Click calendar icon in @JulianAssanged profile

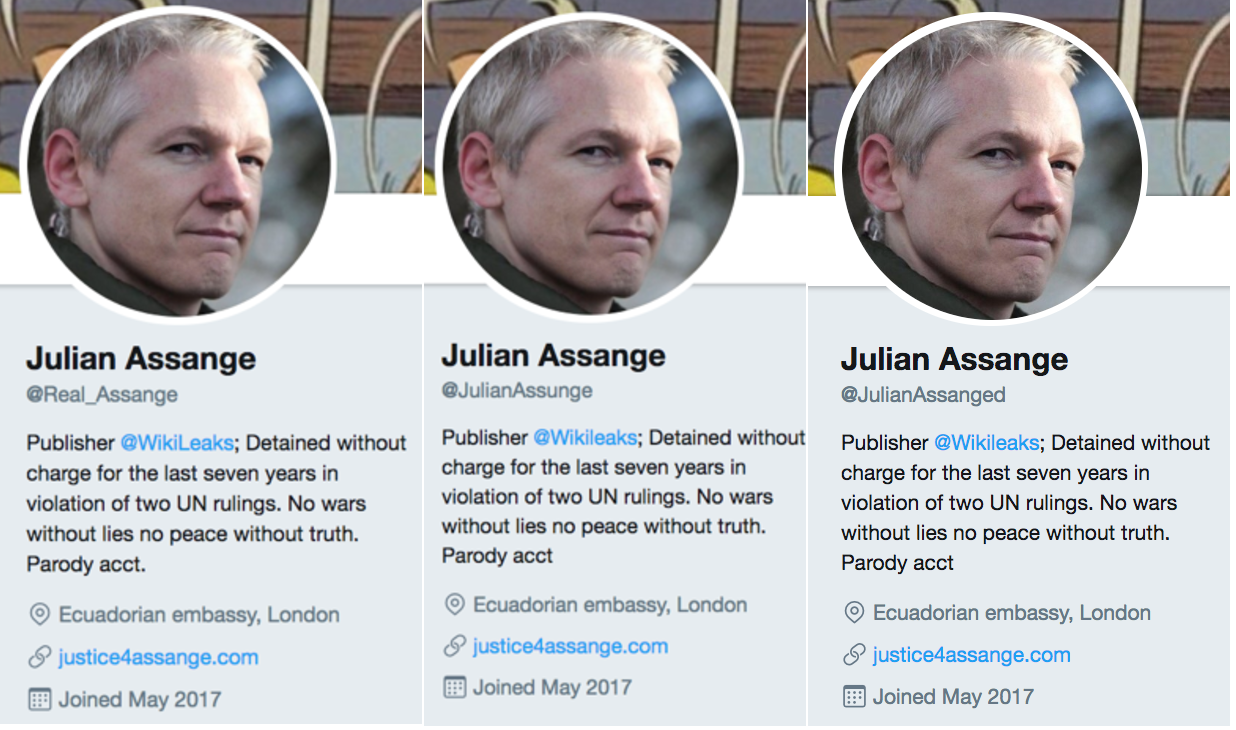tap(854, 696)
